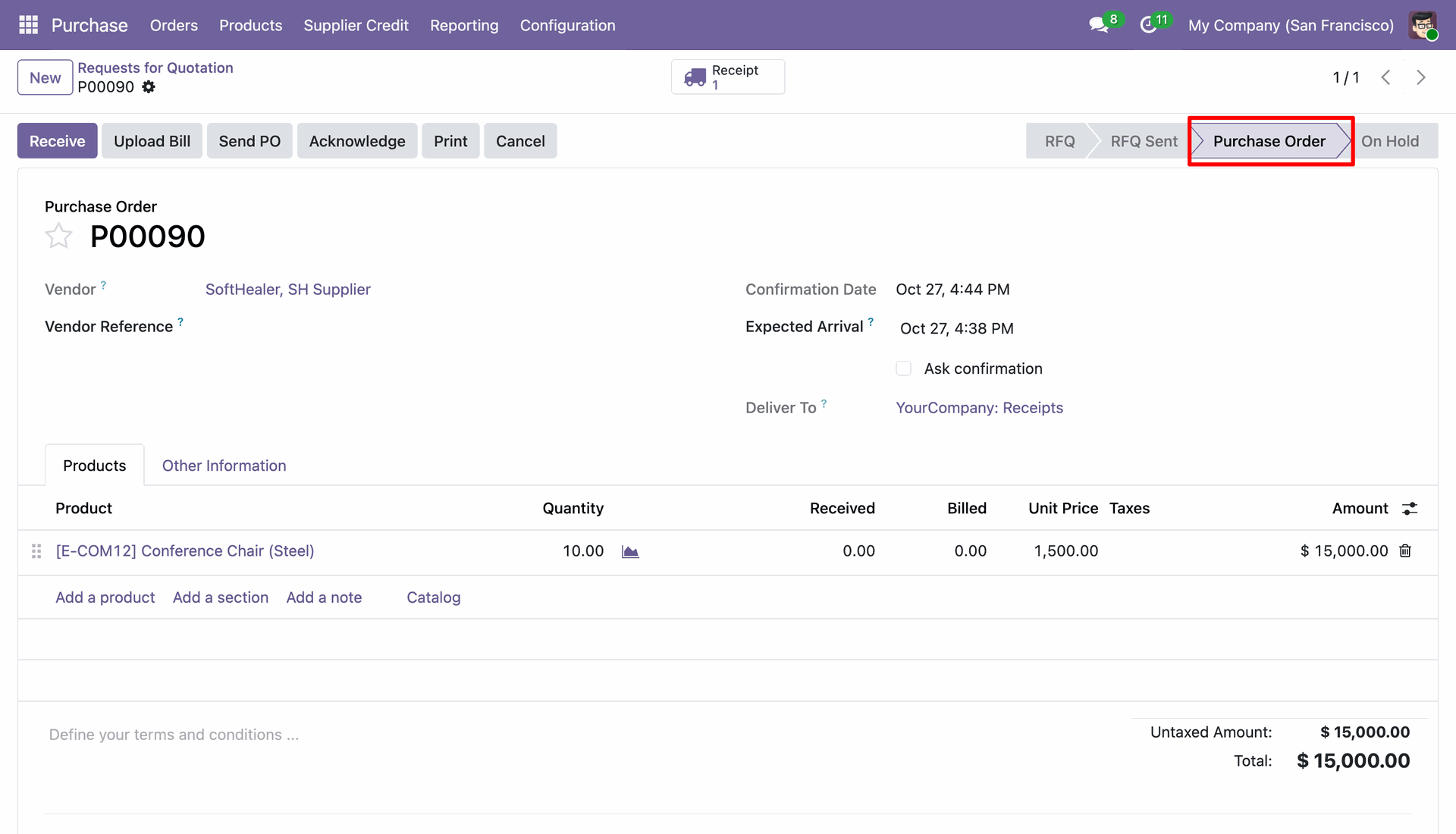Click the Print button
The height and width of the screenshot is (834, 1456).
point(450,141)
